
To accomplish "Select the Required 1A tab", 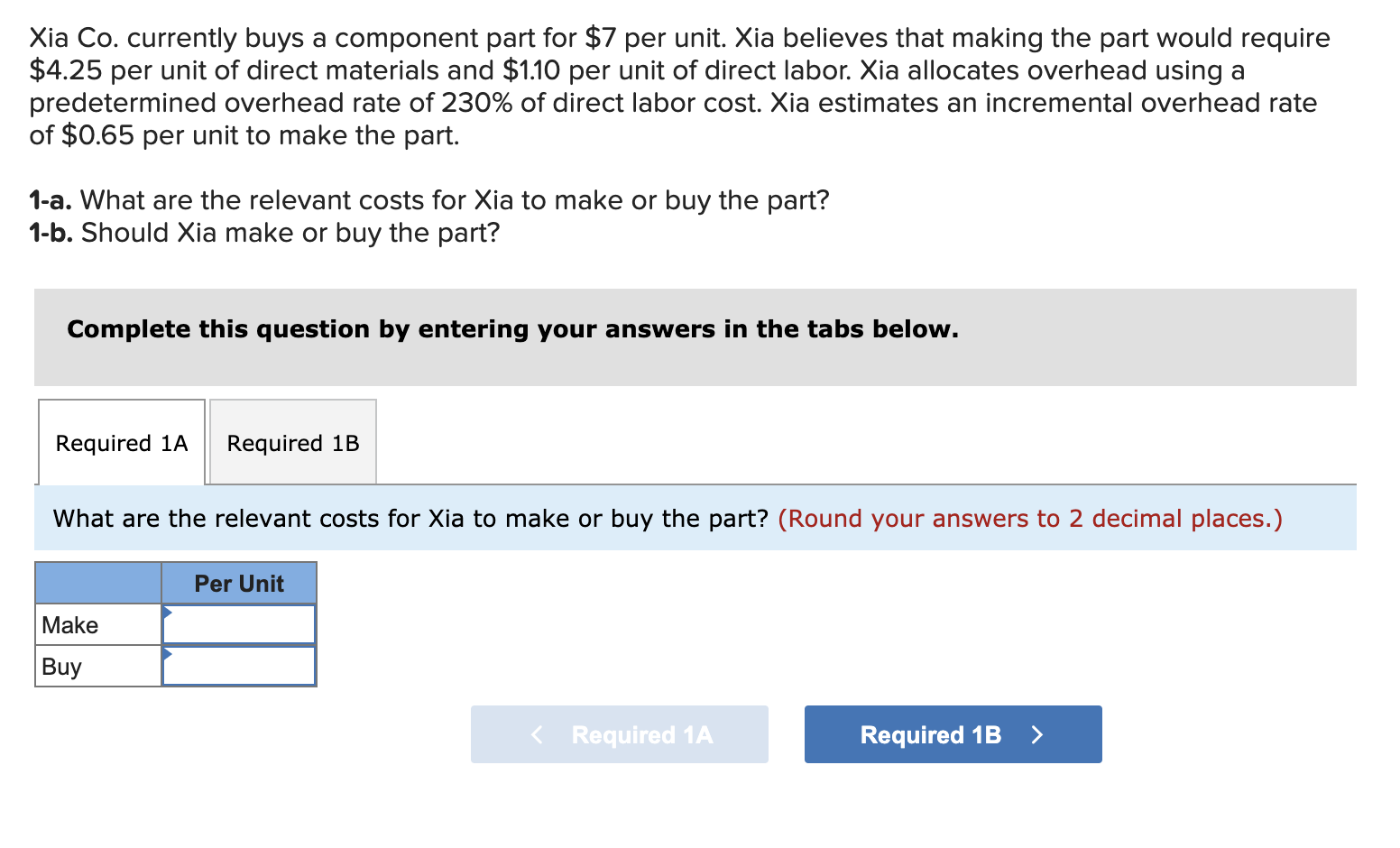I will coord(121,442).
